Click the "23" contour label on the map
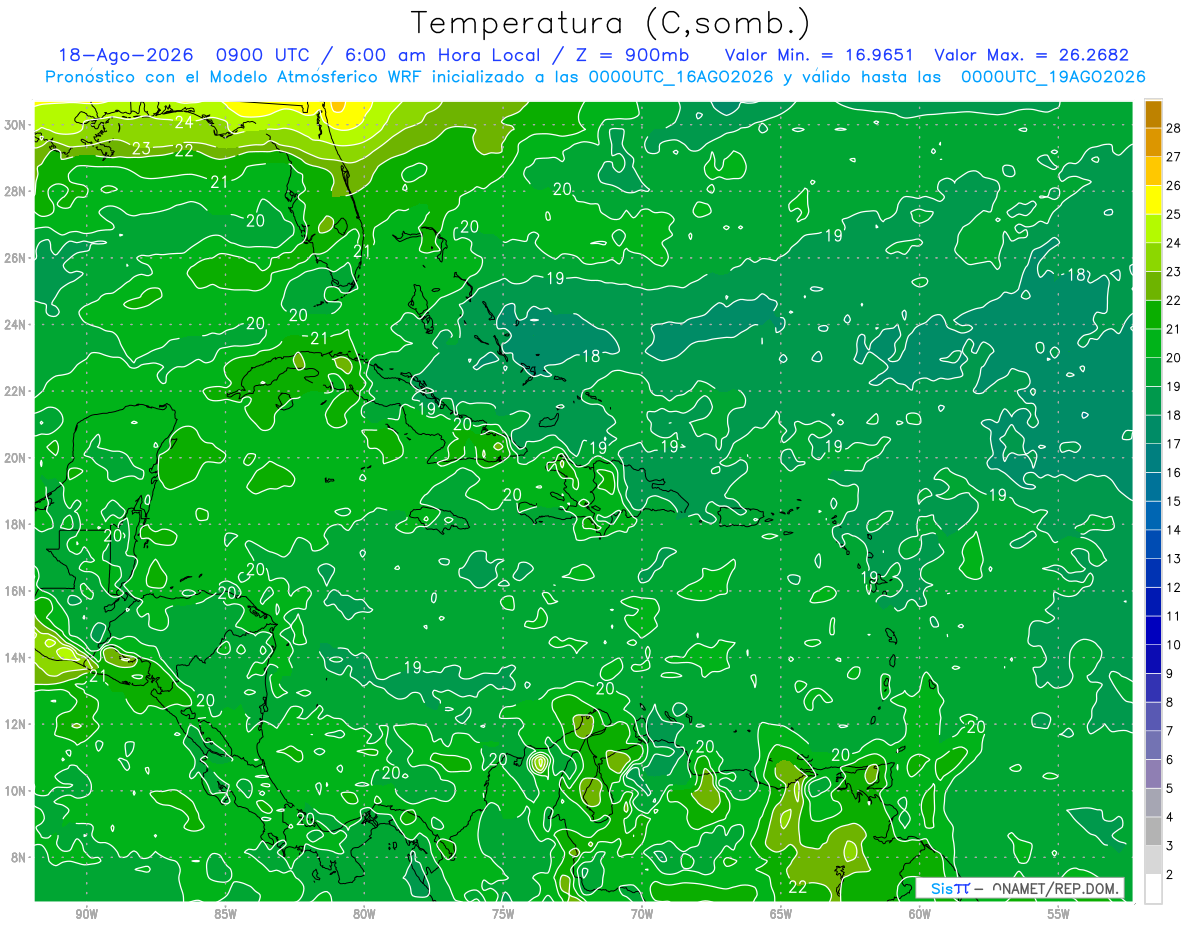Screen dimensions: 1200x927 click(142, 148)
